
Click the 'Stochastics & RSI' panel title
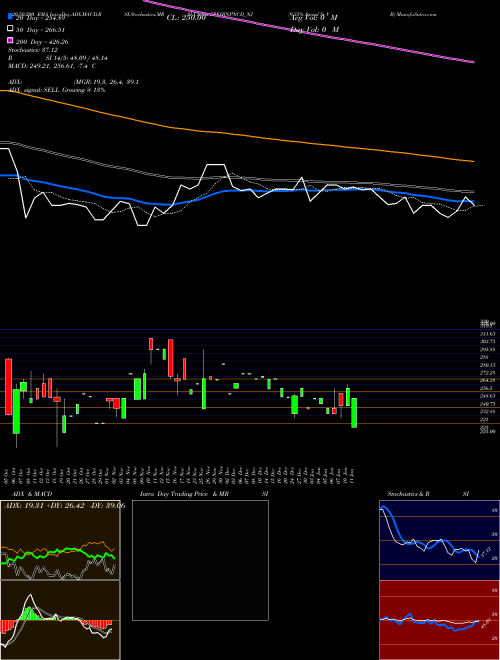428,494
